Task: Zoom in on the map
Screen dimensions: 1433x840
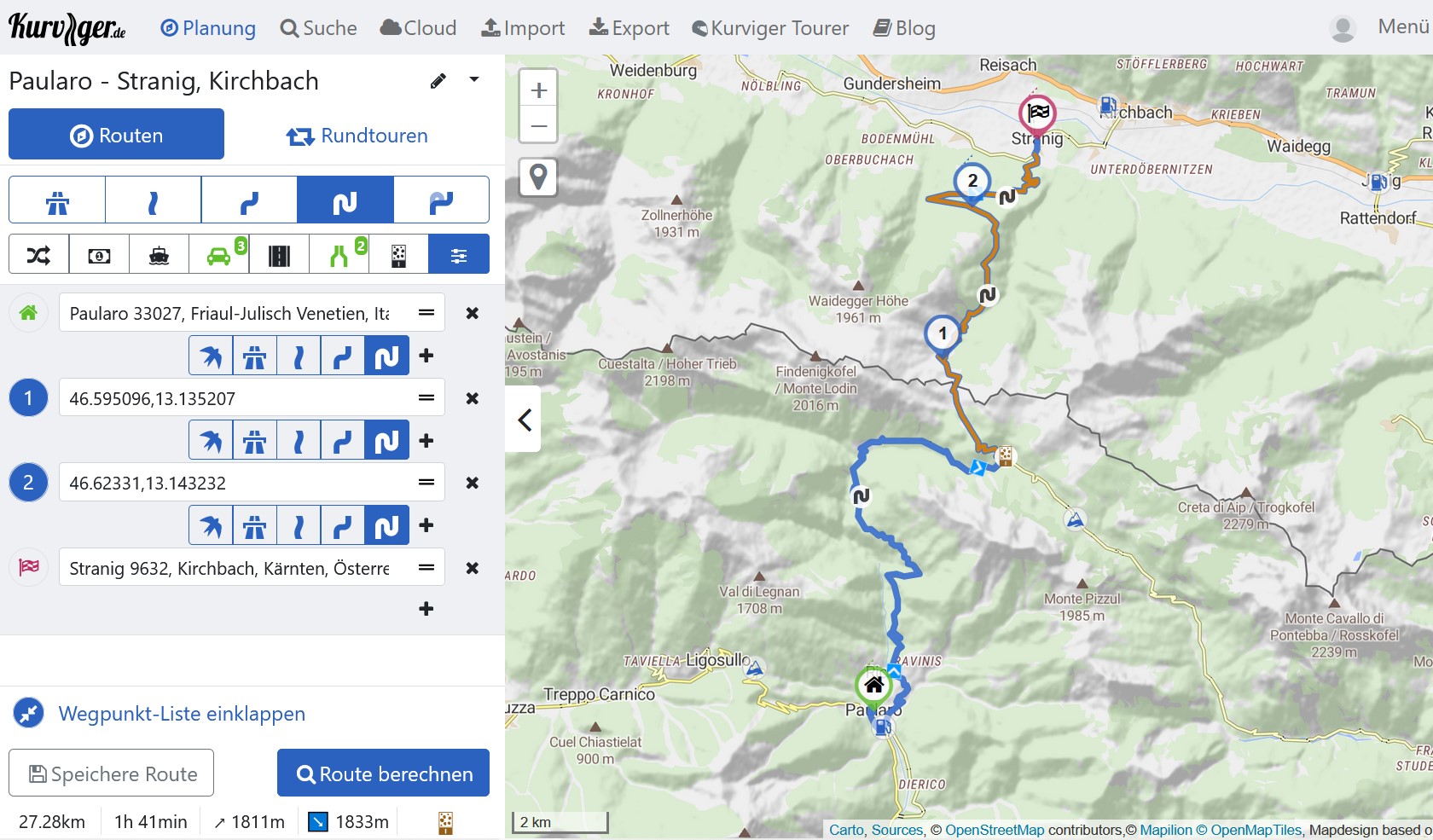Action: point(538,90)
